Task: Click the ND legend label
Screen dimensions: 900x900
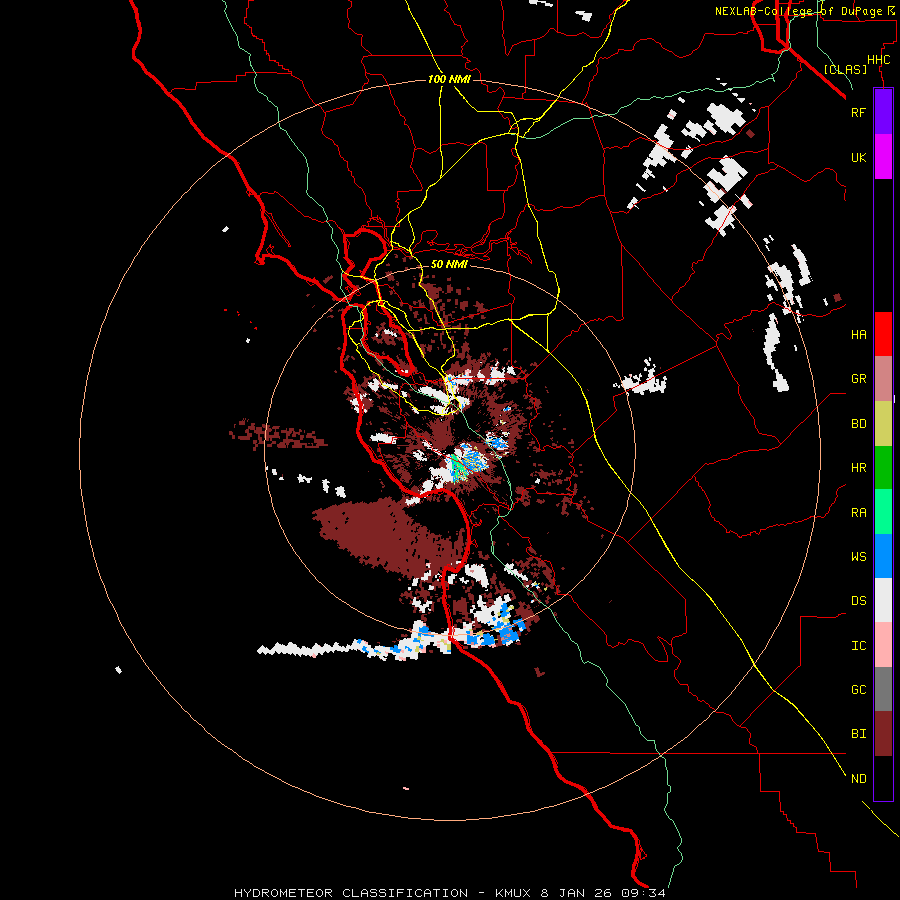Action: [x=858, y=778]
